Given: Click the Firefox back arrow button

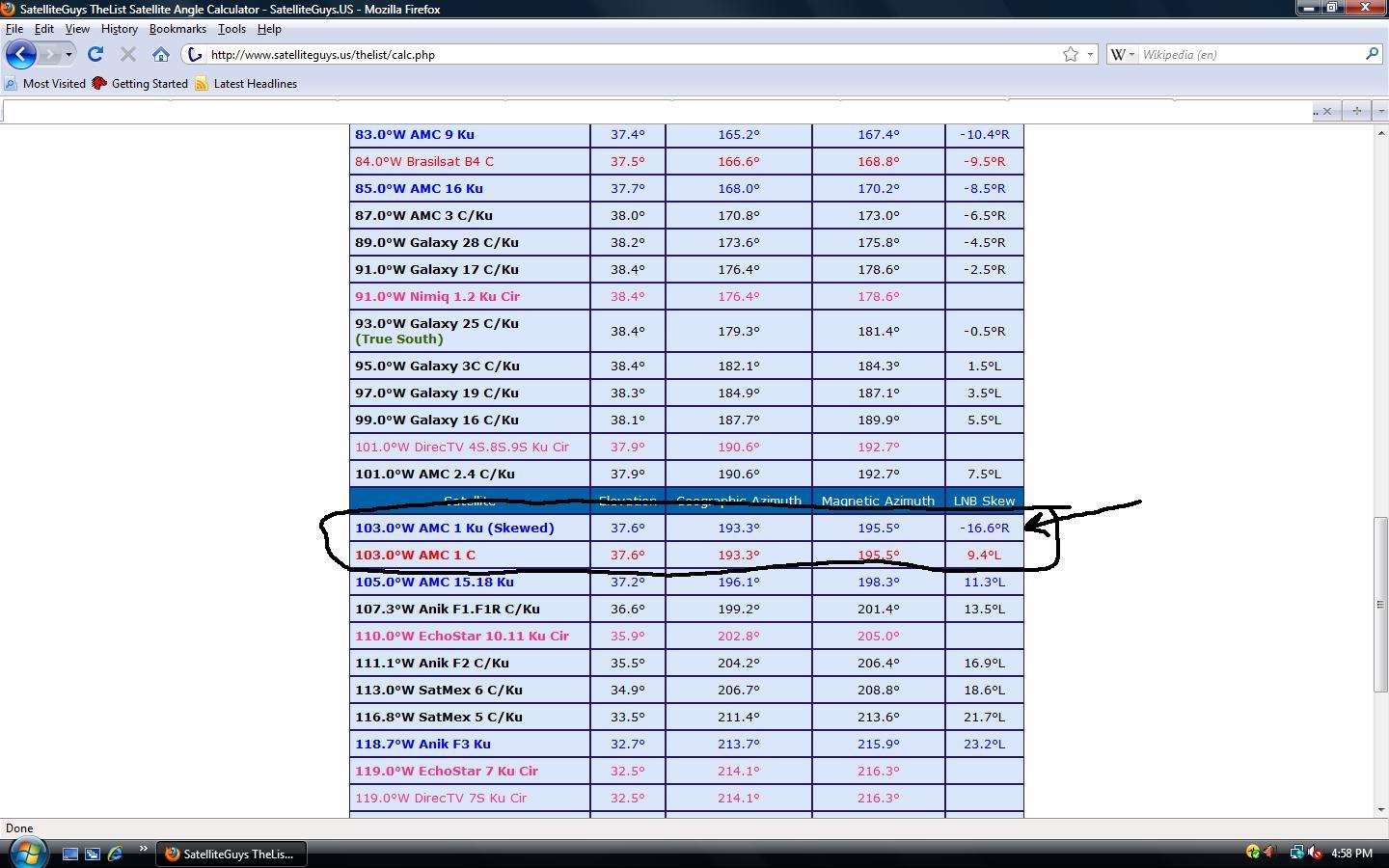Looking at the screenshot, I should 21,54.
